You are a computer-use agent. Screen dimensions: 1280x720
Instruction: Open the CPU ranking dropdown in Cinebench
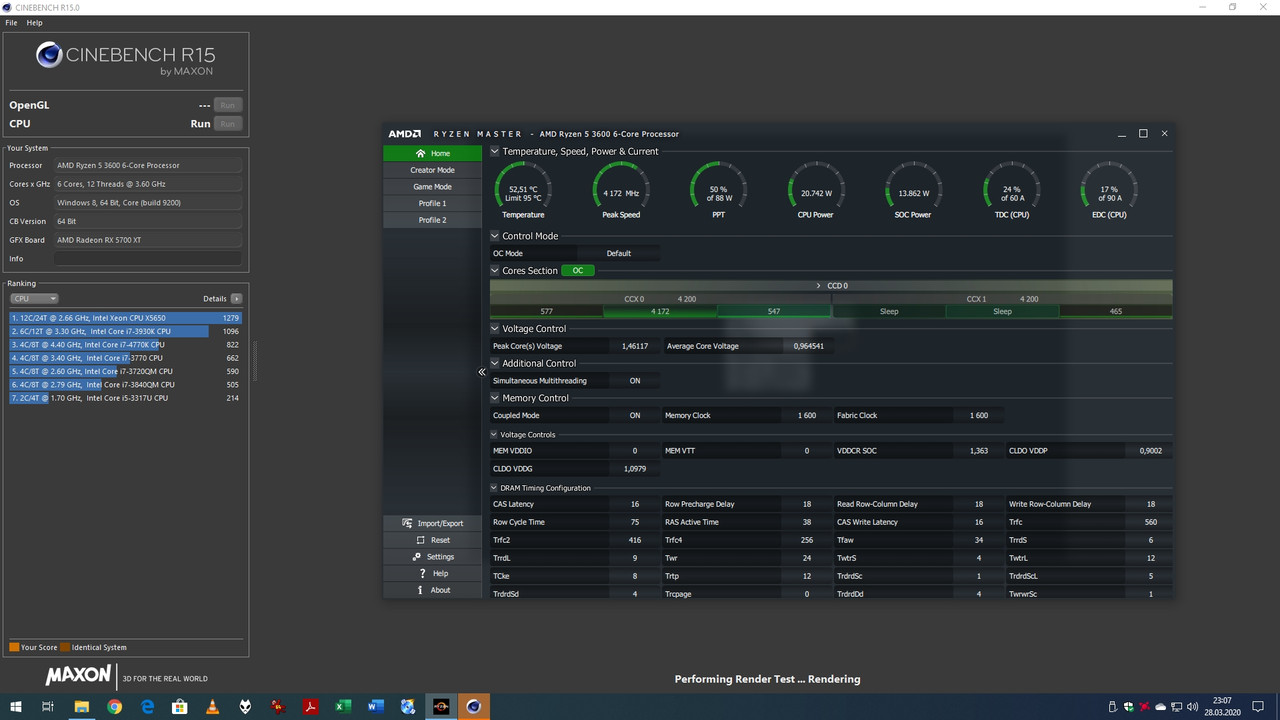point(34,299)
